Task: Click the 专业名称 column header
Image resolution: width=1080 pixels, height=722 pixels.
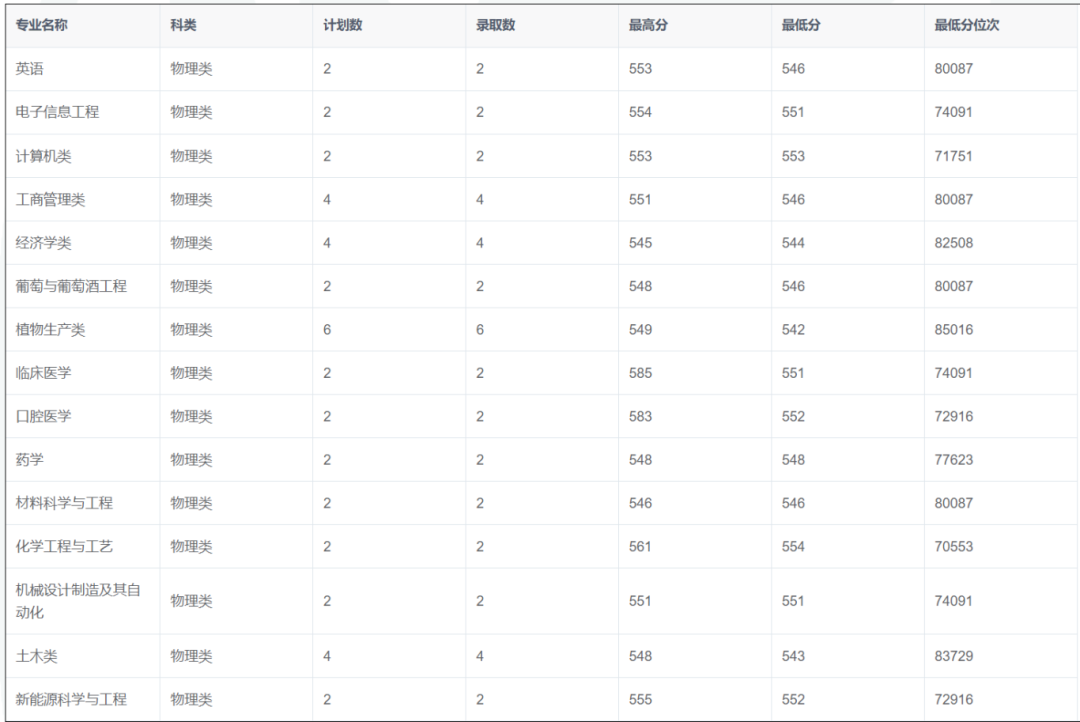Action: (41, 25)
